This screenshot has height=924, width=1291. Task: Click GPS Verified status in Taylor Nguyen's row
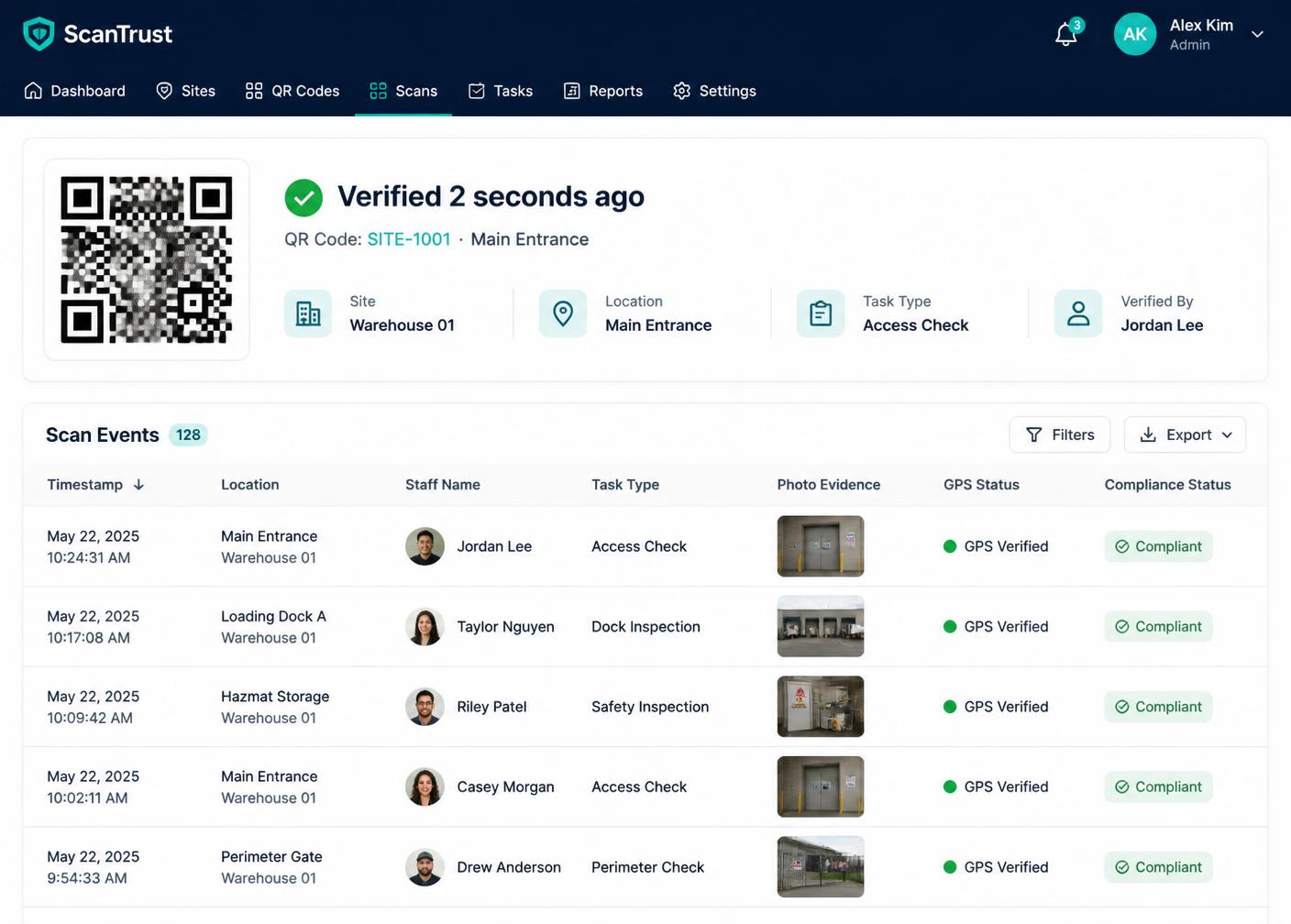click(x=996, y=627)
